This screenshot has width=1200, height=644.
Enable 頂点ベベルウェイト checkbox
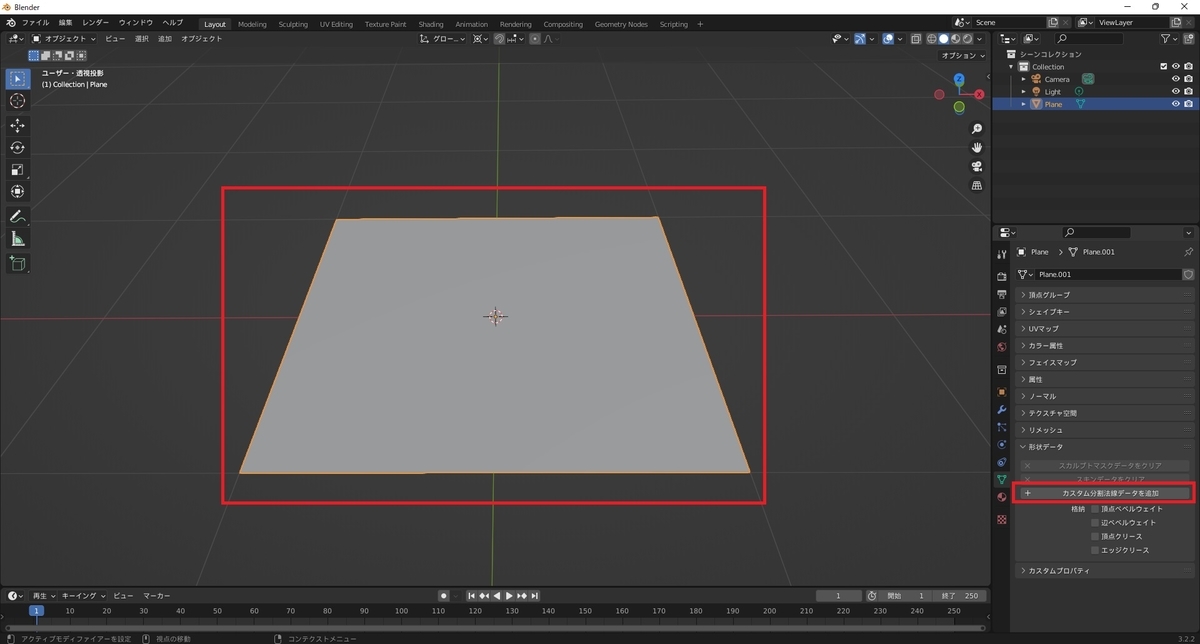click(x=1095, y=509)
